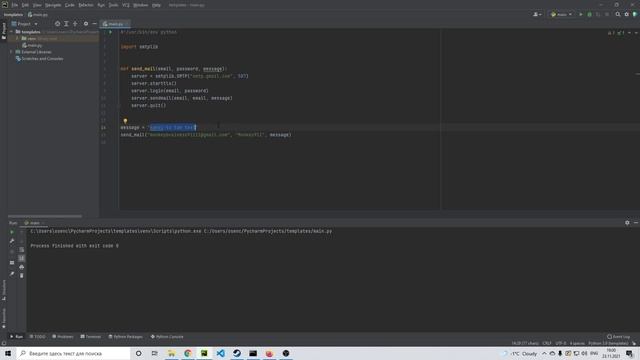
Task: Select main.py in the project tree
Action: pyautogui.click(x=33, y=45)
